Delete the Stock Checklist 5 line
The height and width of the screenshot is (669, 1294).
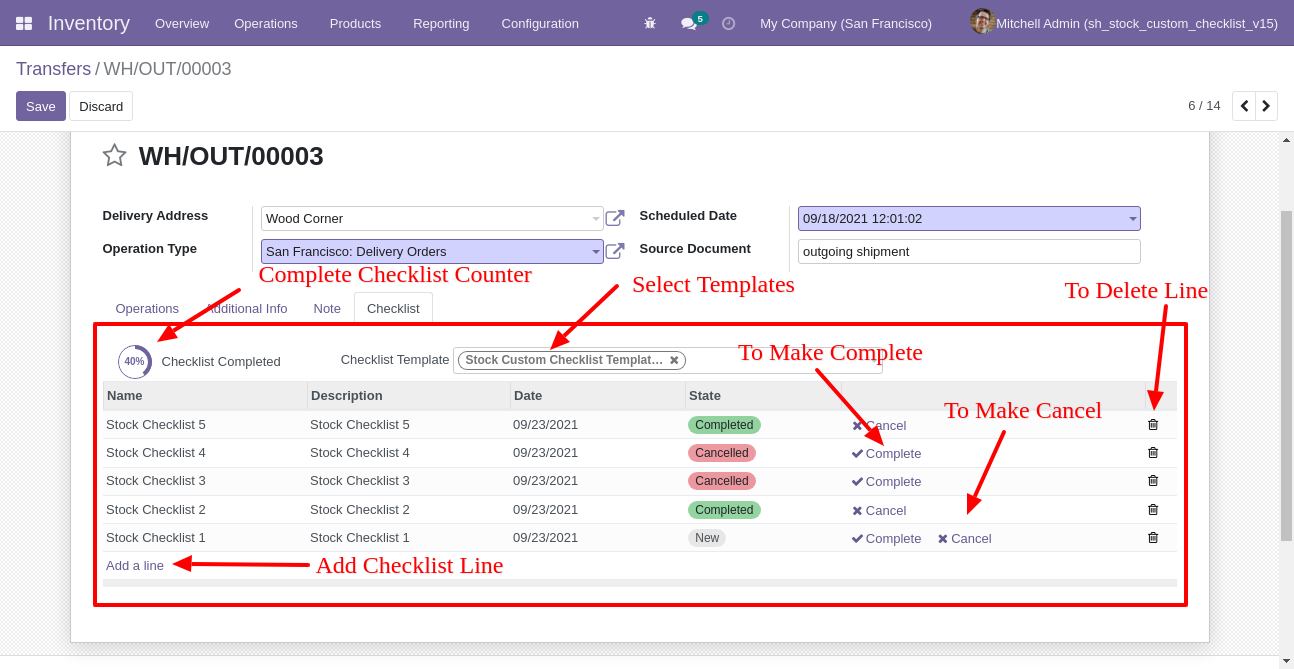1153,424
